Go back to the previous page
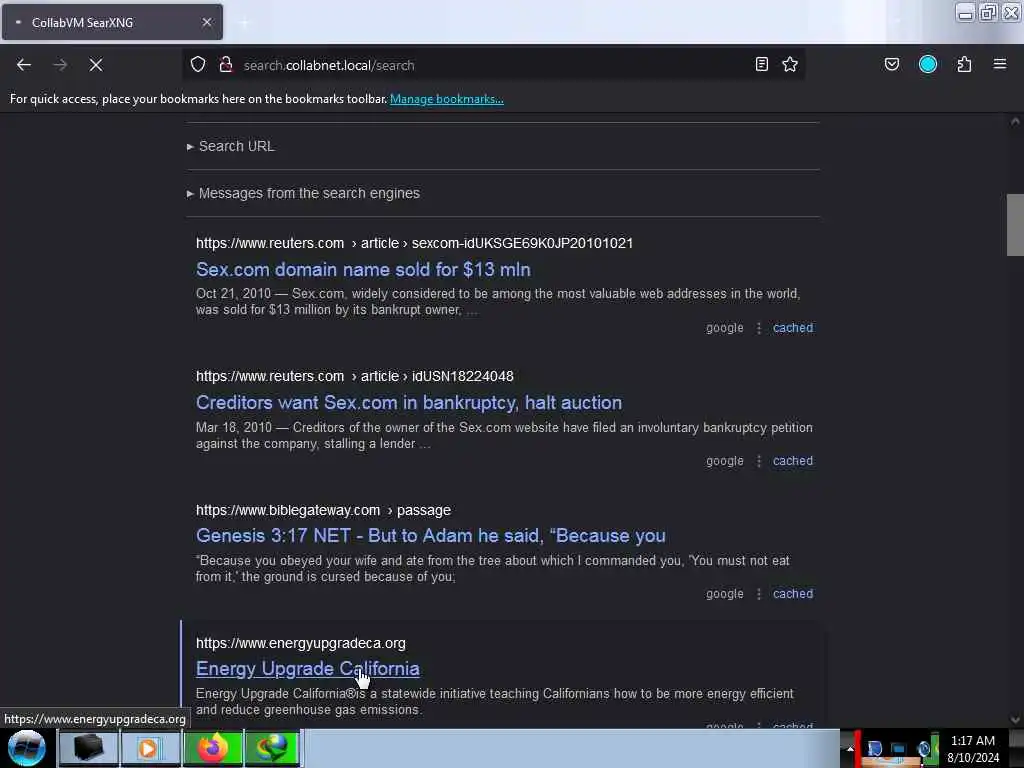 (24, 65)
